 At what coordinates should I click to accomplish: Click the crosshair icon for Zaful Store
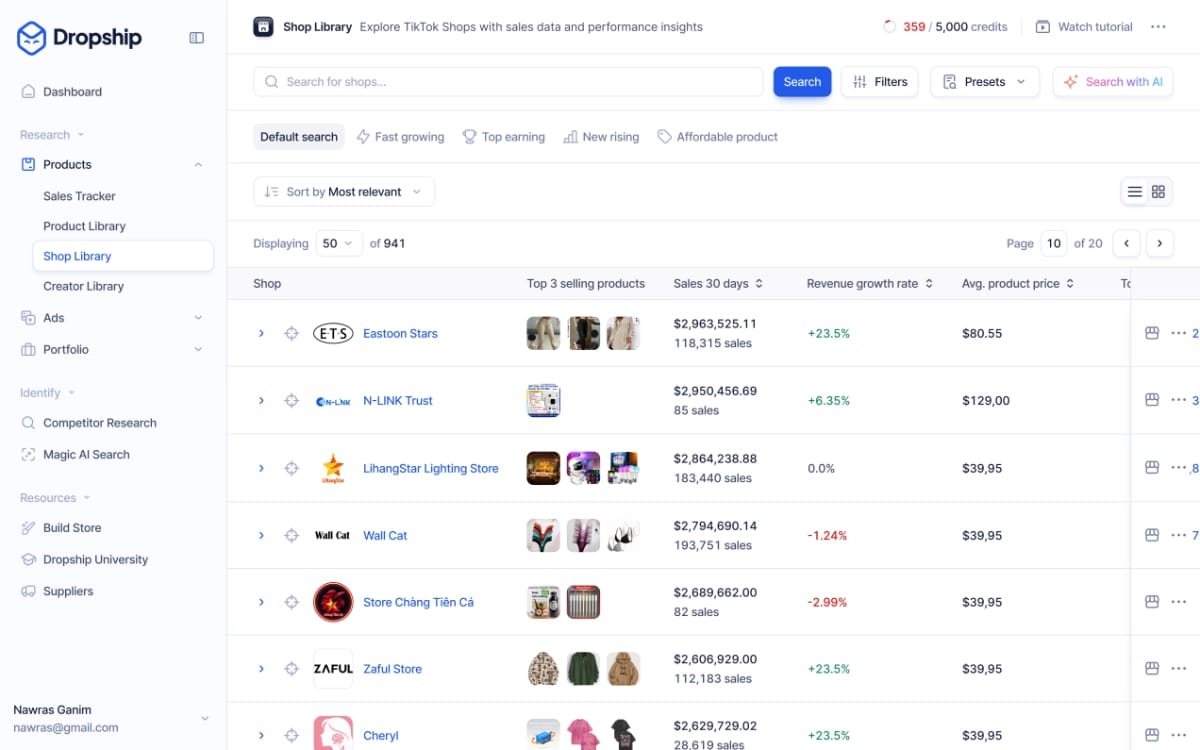(x=292, y=669)
